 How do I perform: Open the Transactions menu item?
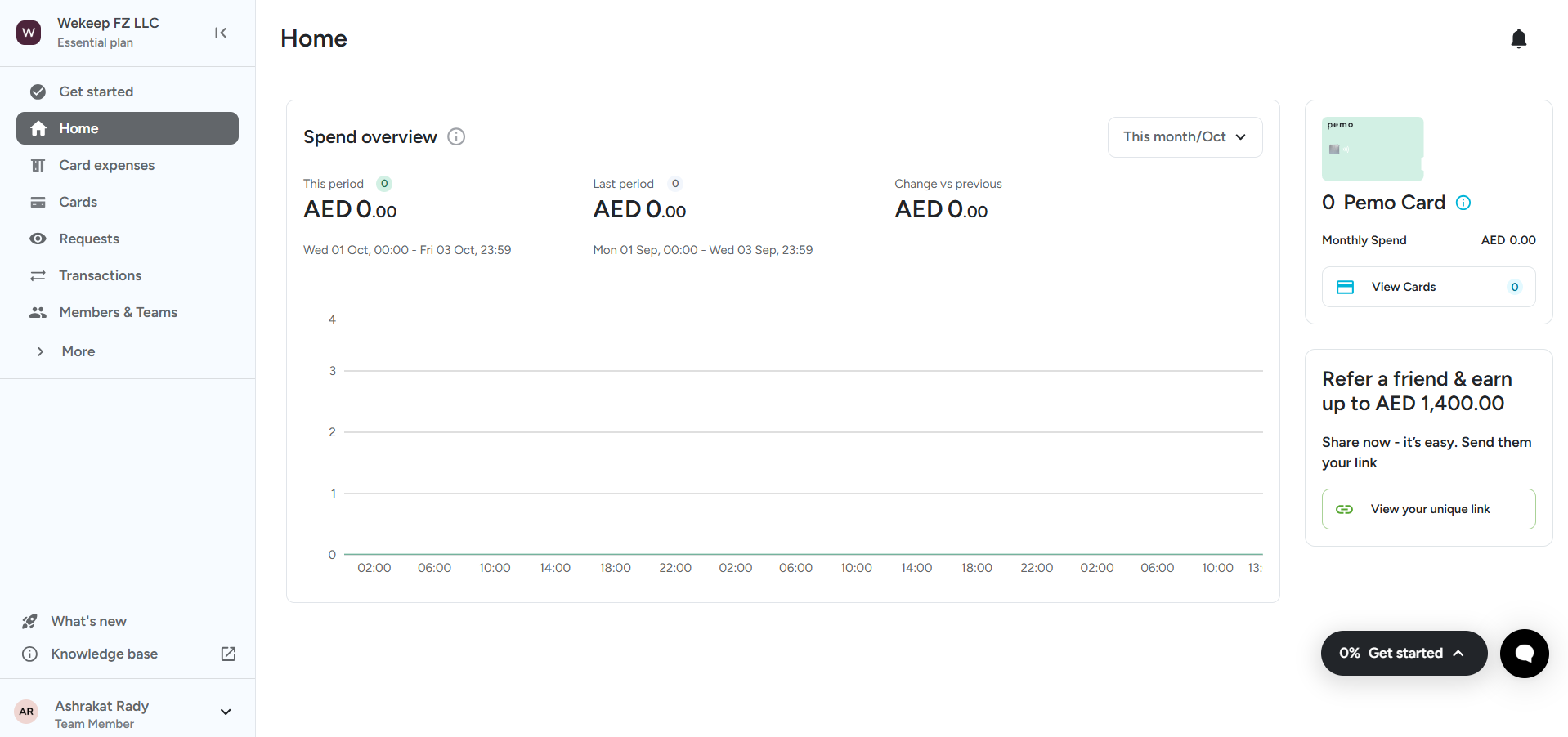(x=100, y=275)
